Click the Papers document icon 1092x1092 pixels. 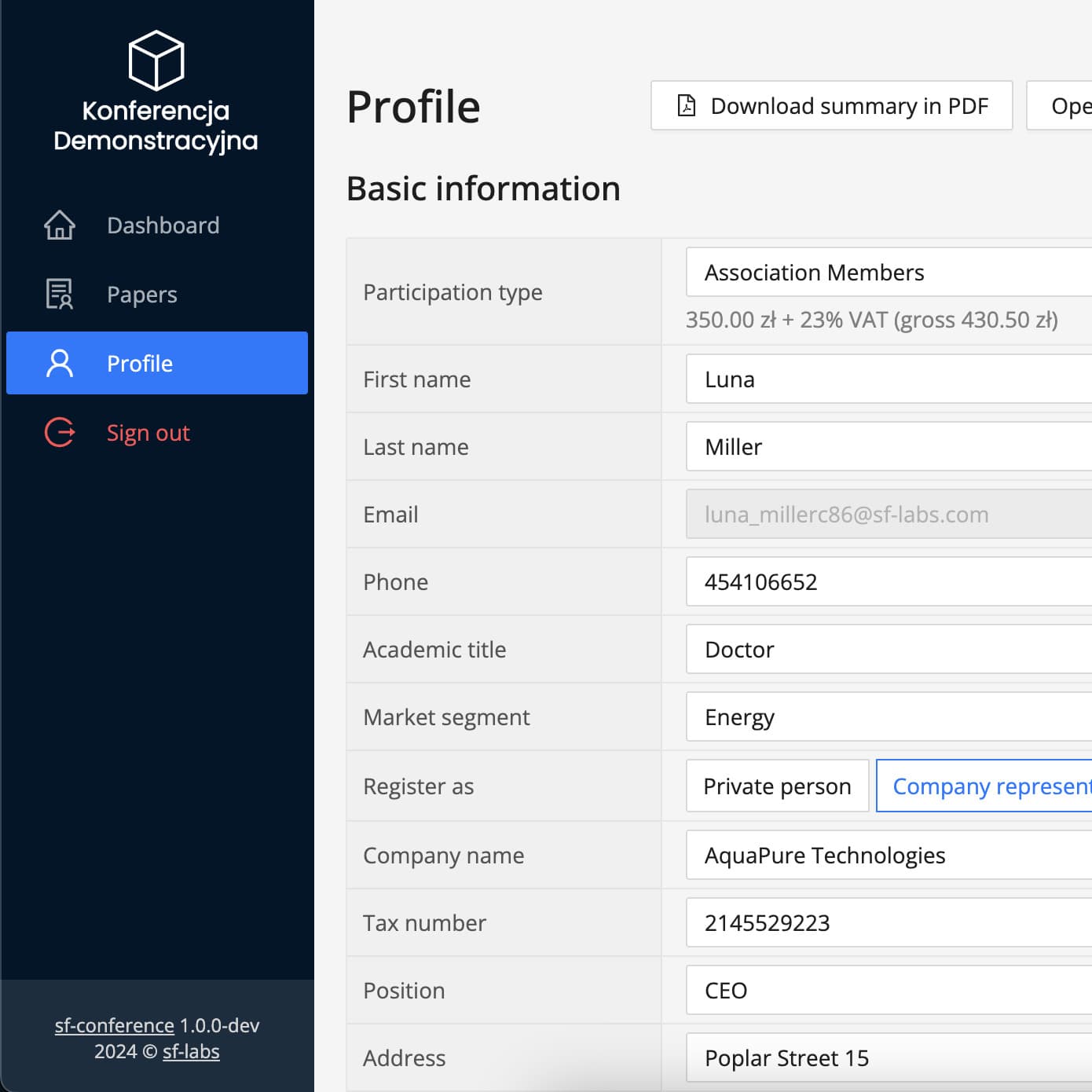coord(60,295)
